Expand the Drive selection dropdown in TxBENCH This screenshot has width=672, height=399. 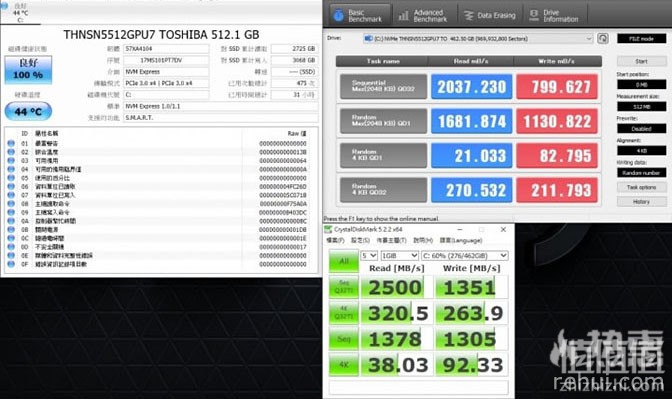pyautogui.click(x=477, y=39)
